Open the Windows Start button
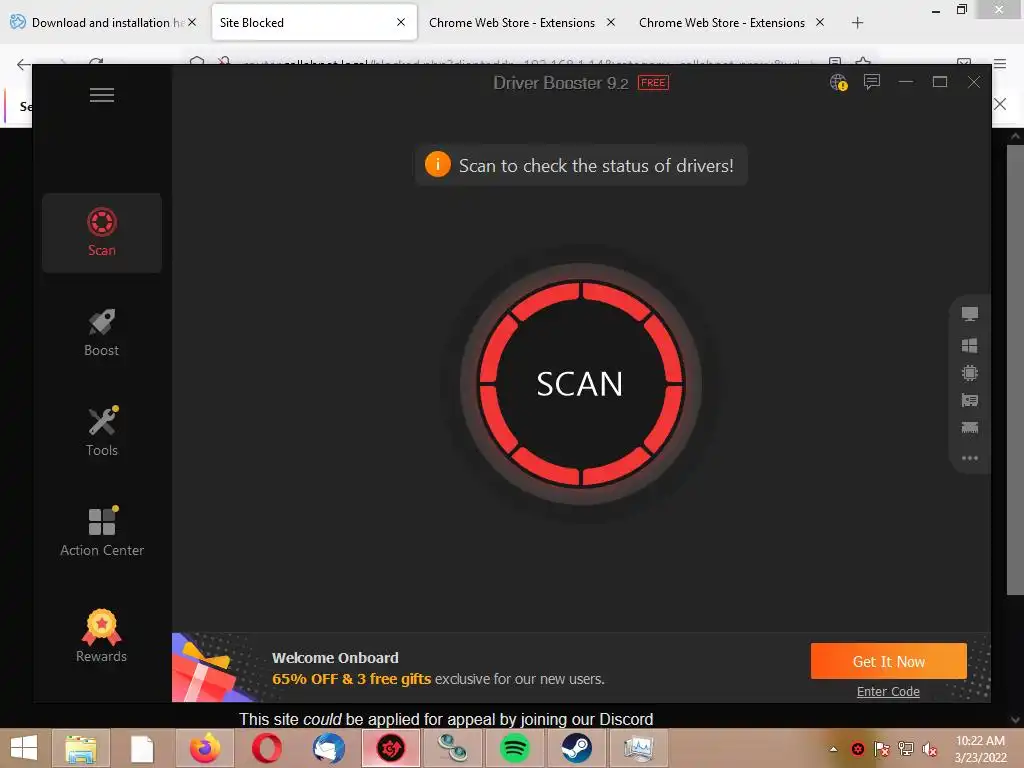This screenshot has width=1024, height=768. click(x=24, y=748)
